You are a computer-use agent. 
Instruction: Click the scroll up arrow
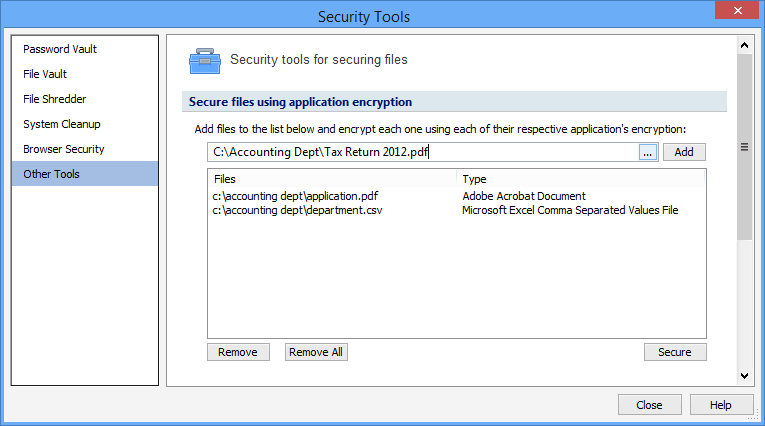[744, 45]
